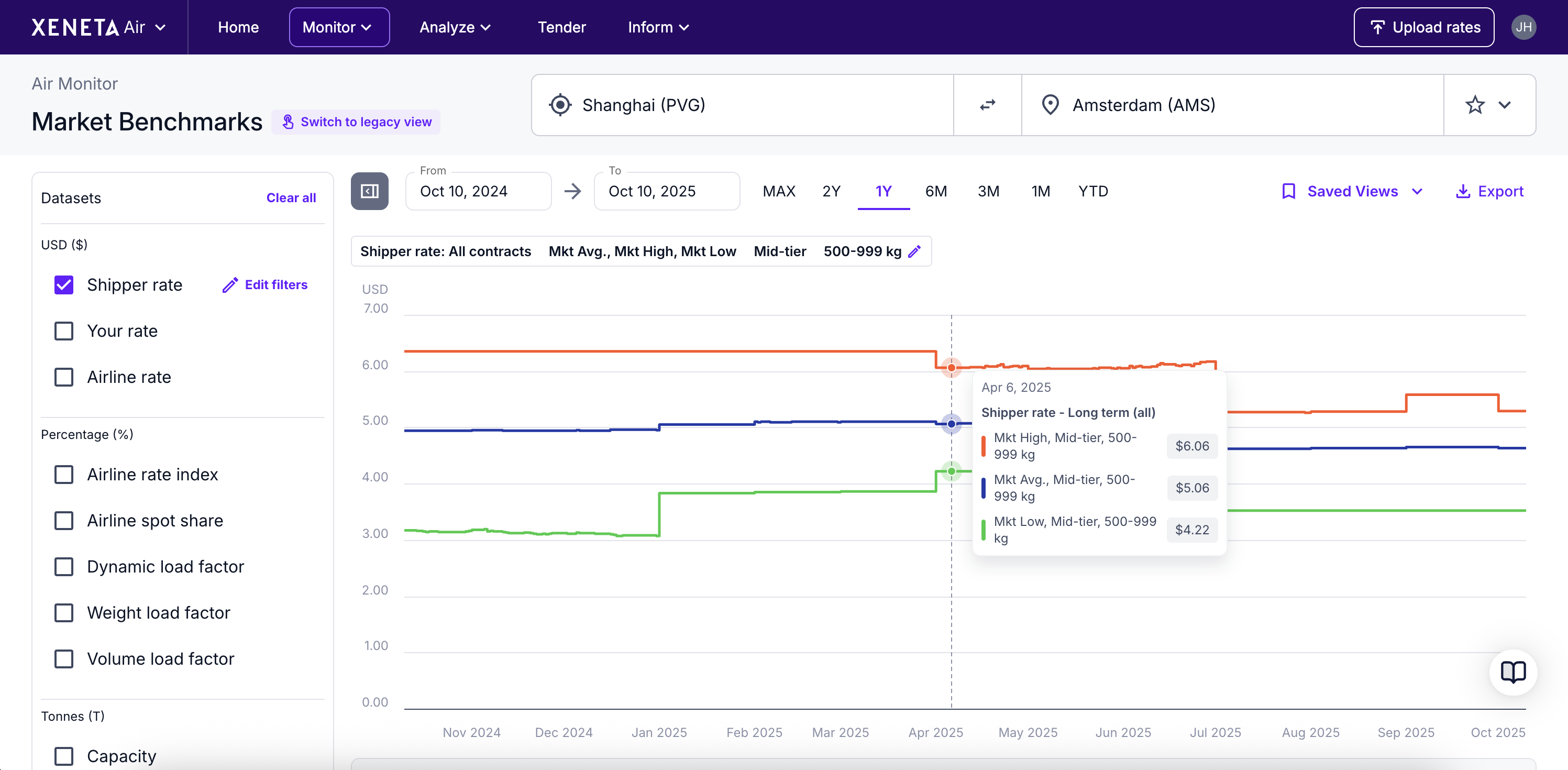Click the Upload rates button
Screen dimensions: 1568x770
coord(1423,27)
